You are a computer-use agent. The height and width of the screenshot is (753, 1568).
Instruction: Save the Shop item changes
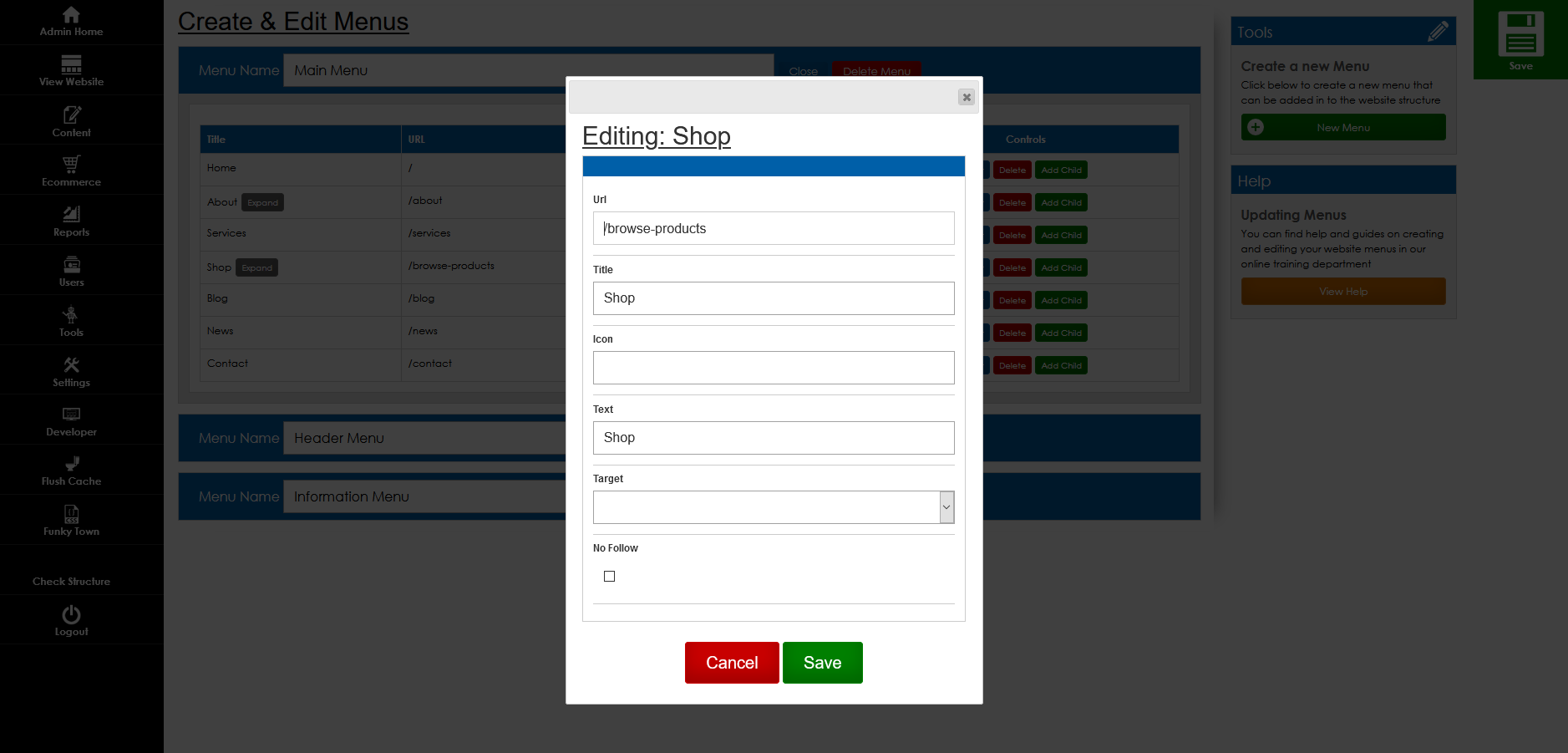point(823,663)
